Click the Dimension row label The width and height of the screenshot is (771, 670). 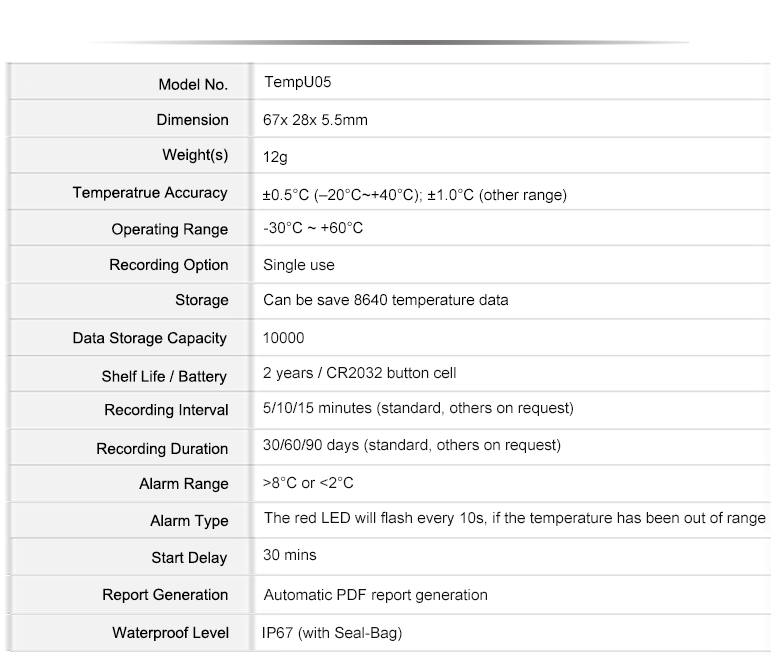[192, 120]
